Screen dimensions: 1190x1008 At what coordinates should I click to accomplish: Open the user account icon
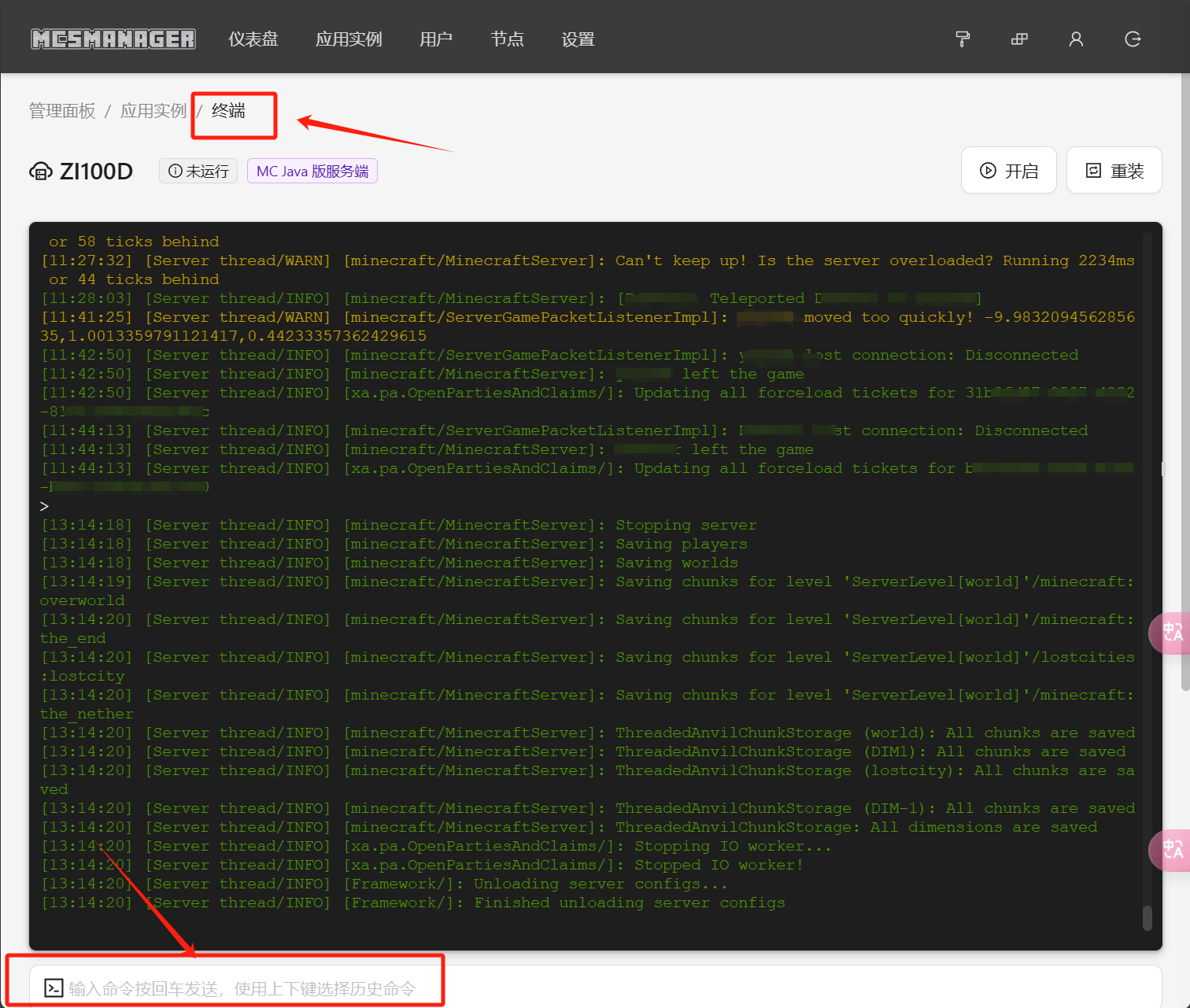(1076, 39)
